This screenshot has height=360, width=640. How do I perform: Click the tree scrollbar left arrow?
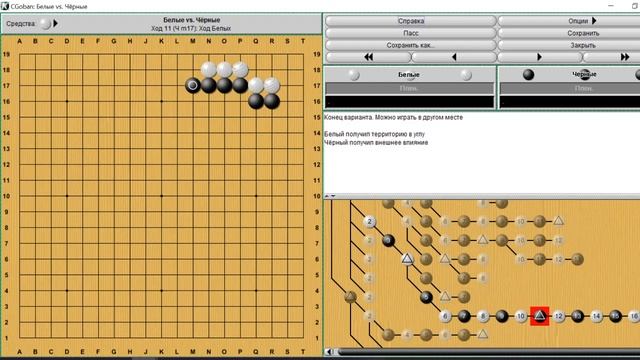point(329,352)
